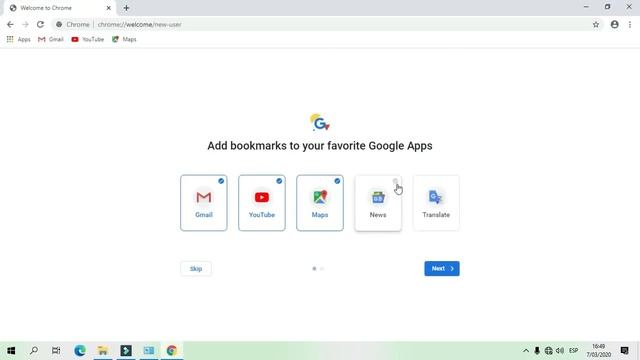Screen dimensions: 640x360
Task: Open the microphone tray icon
Action: click(x=537, y=351)
